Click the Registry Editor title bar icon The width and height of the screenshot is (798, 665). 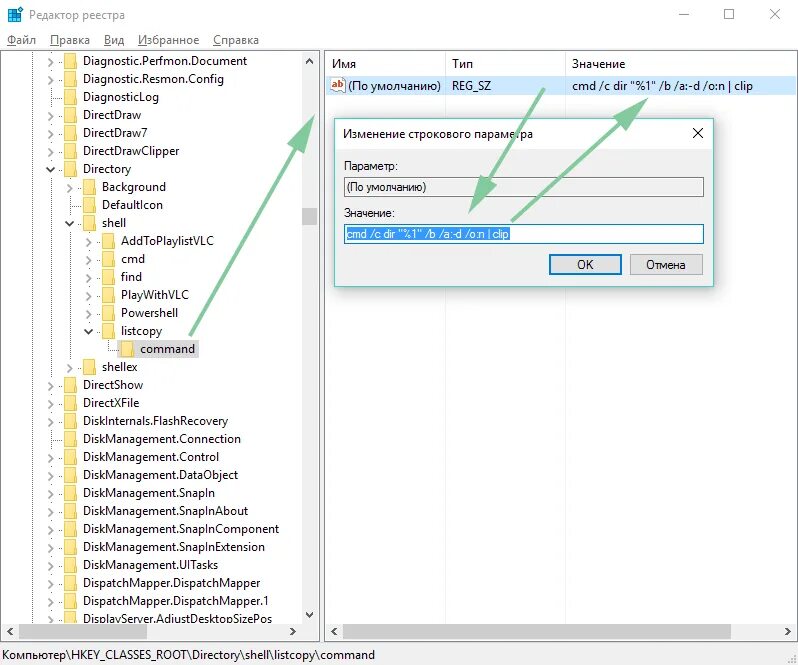[x=15, y=15]
